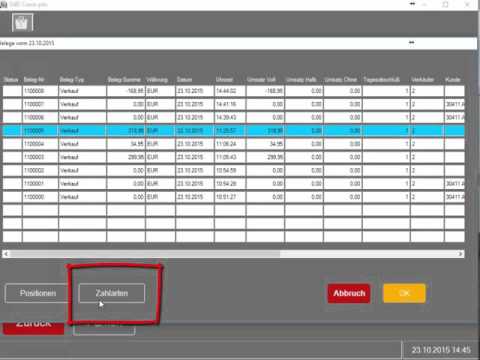The image size is (480, 360).
Task: Select the receipt row timed 14:41:16
Action: (x=233, y=104)
